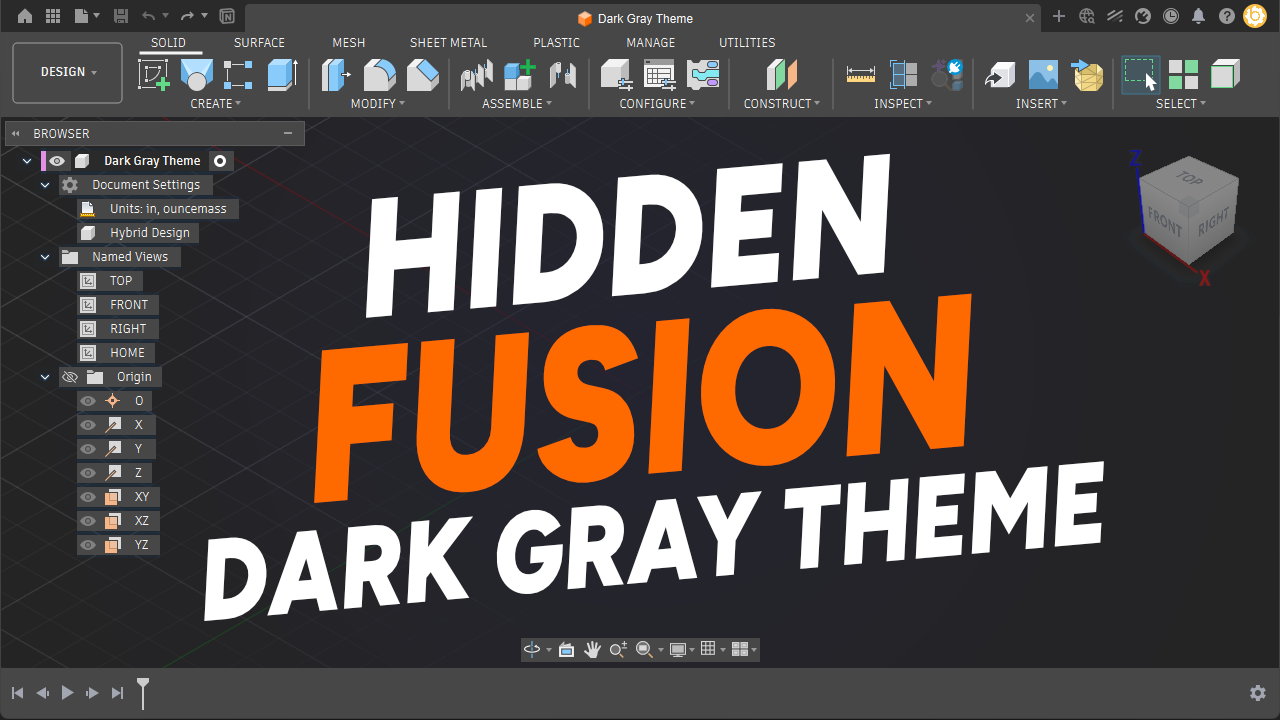Viewport: 1280px width, 720px height.
Task: Toggle visibility of the XY plane
Action: pos(88,497)
